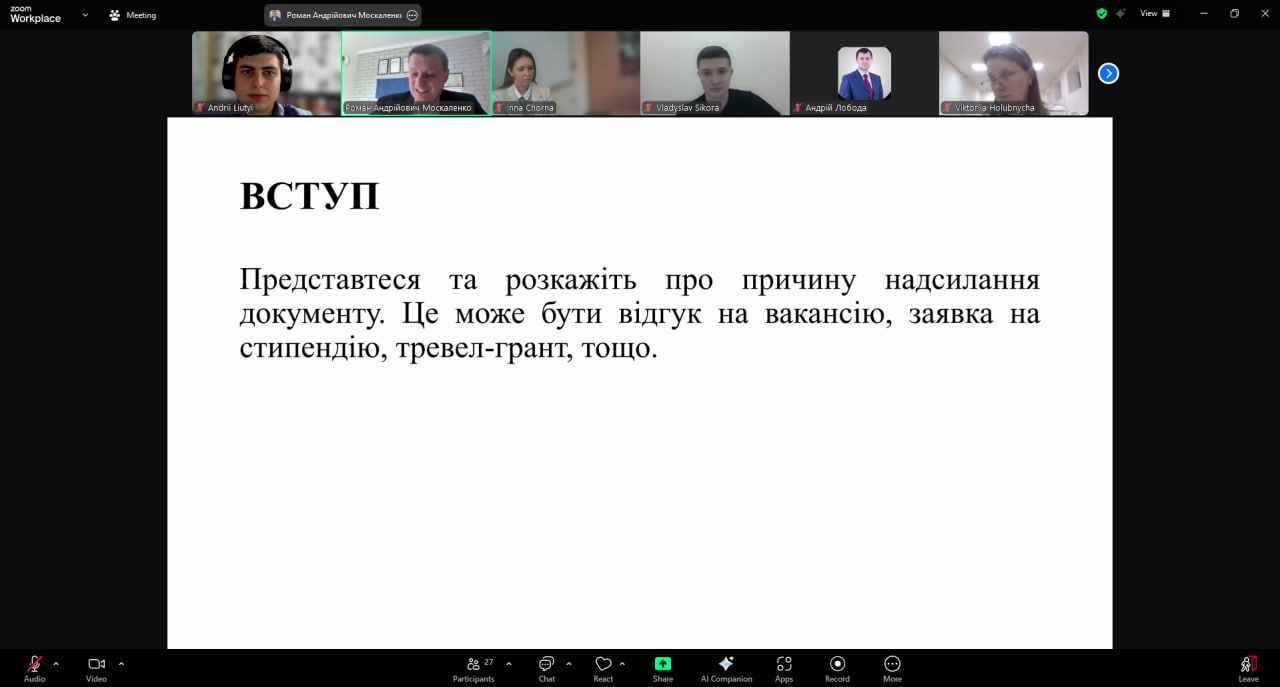Open the Apps panel
This screenshot has height=687, width=1280.
point(784,668)
